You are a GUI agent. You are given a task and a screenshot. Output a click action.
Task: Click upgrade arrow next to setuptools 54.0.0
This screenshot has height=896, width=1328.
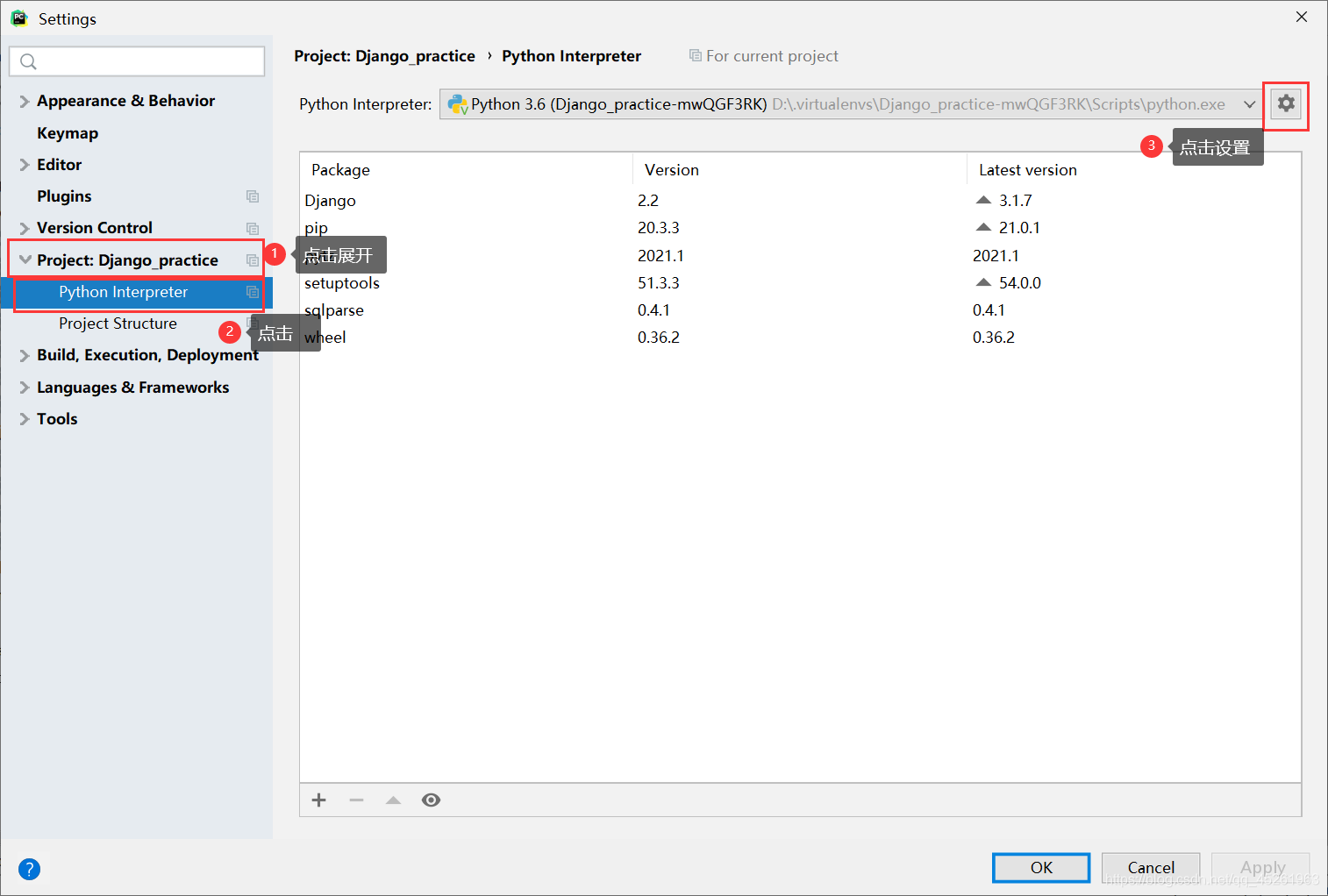coord(983,282)
